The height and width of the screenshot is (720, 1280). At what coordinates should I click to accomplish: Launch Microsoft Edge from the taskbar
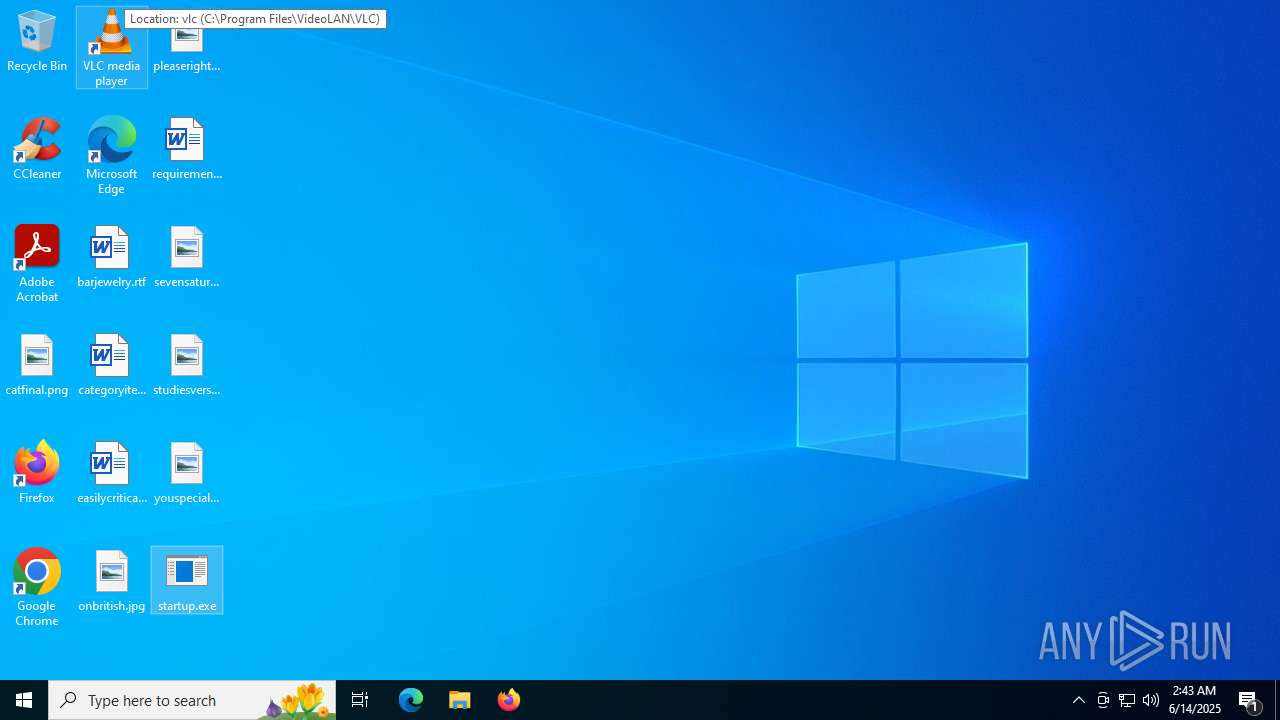click(x=411, y=700)
